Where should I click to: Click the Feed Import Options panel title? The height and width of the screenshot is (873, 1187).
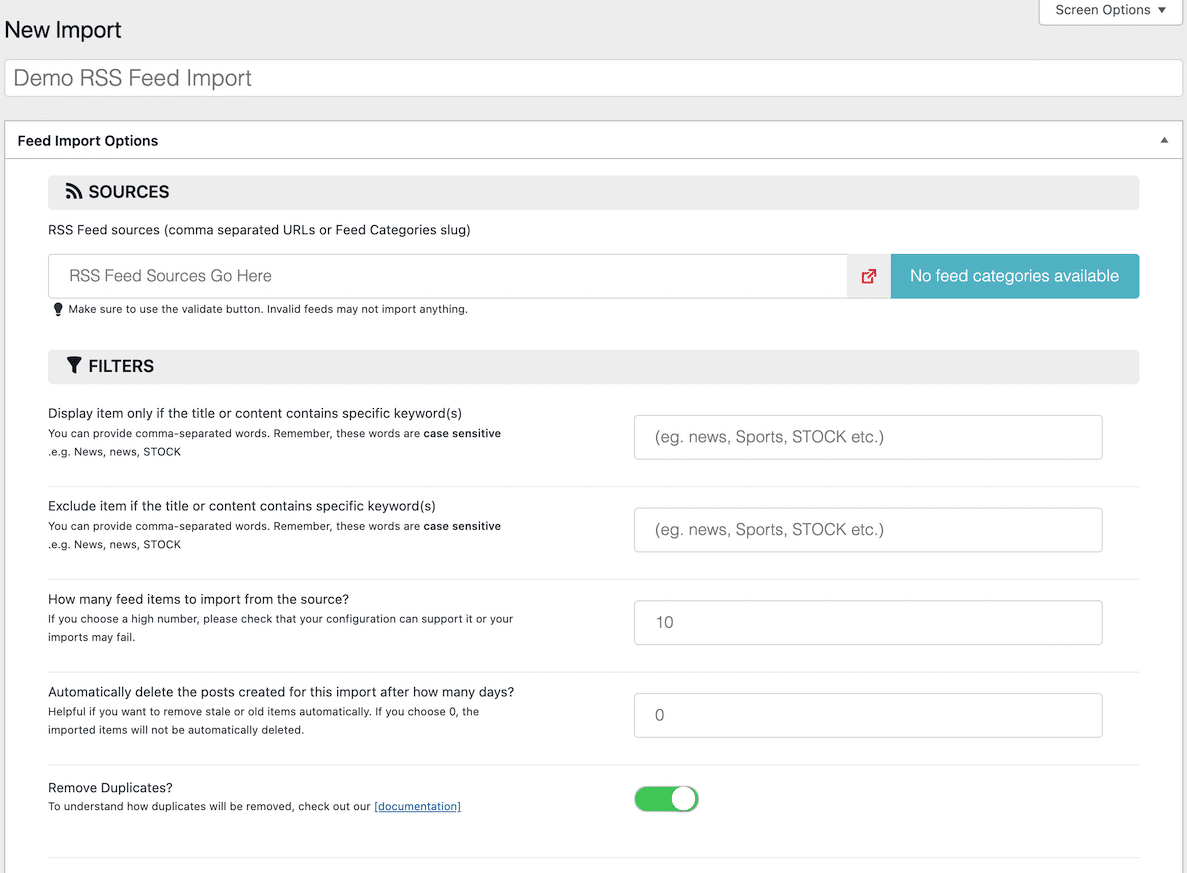(88, 141)
